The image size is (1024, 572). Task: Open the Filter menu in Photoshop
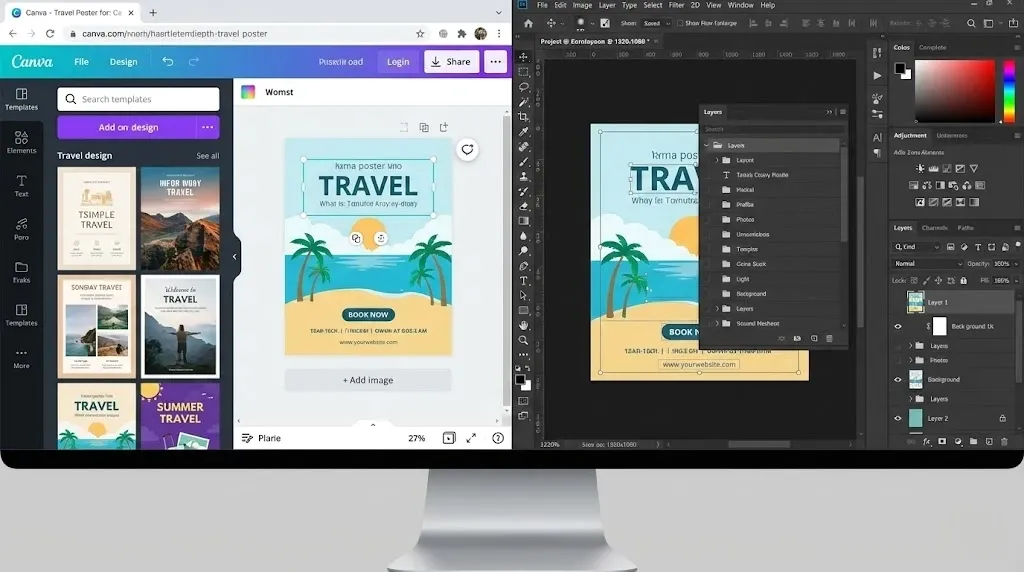pos(676,5)
